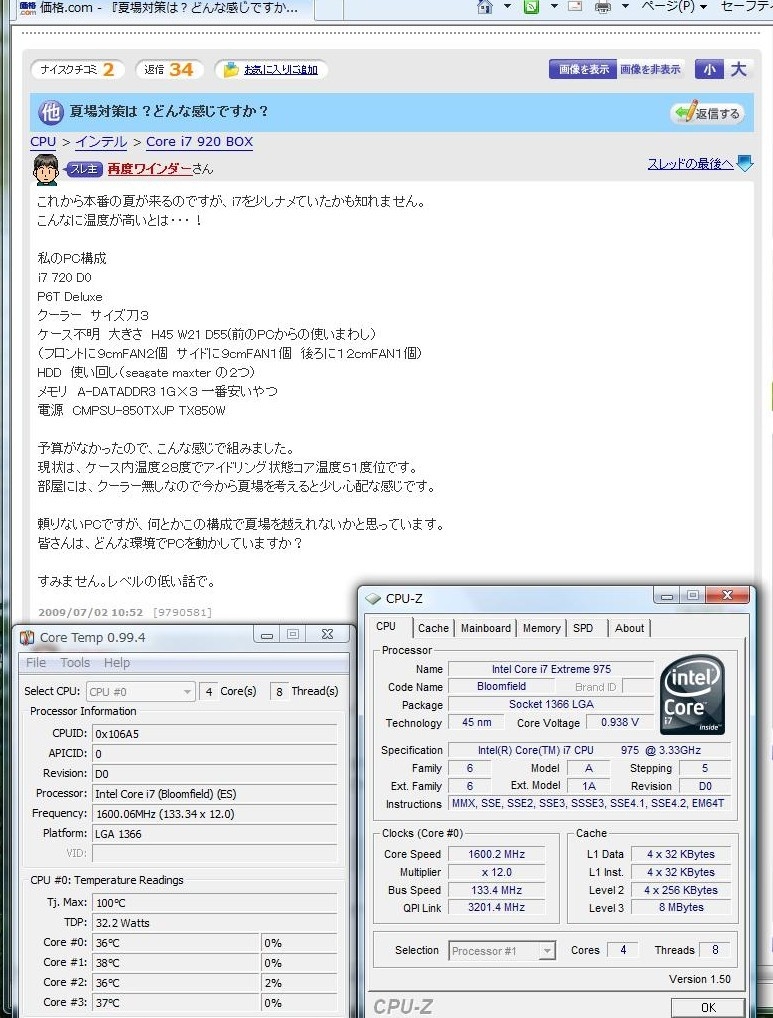Open the インテル breadcrumb link
The height and width of the screenshot is (1018, 773).
pyautogui.click(x=101, y=142)
